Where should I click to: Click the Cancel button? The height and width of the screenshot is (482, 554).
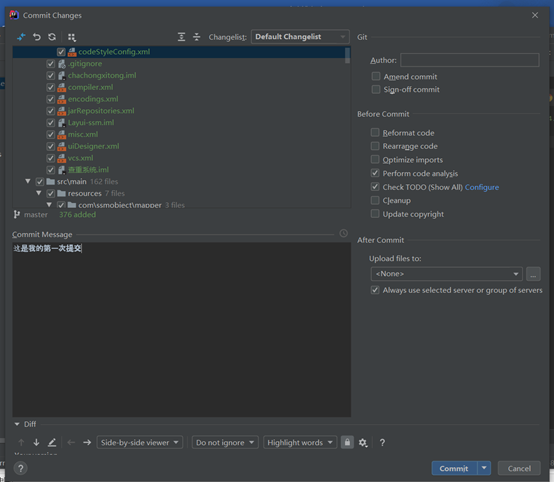(519, 468)
